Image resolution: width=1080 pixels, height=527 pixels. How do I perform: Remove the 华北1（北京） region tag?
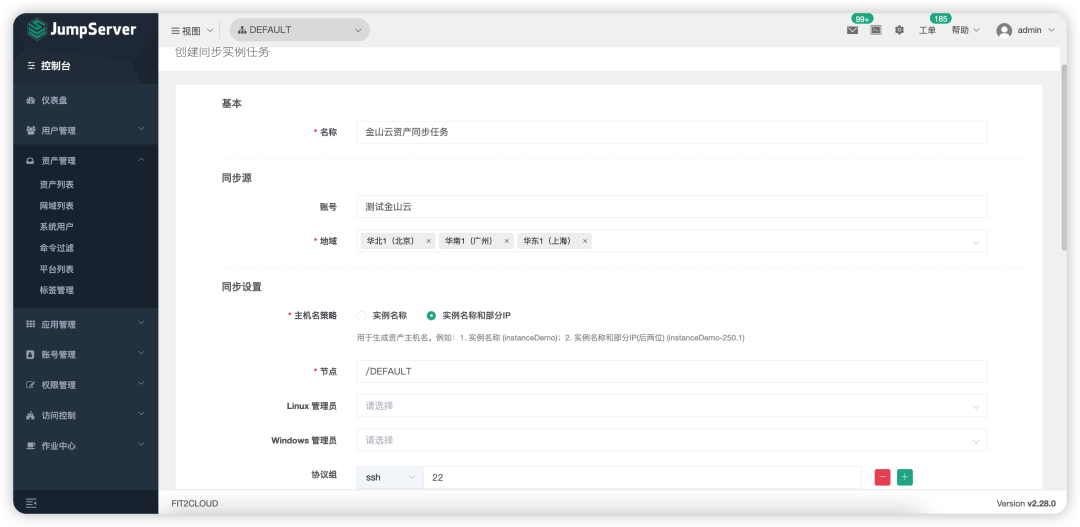pyautogui.click(x=428, y=241)
